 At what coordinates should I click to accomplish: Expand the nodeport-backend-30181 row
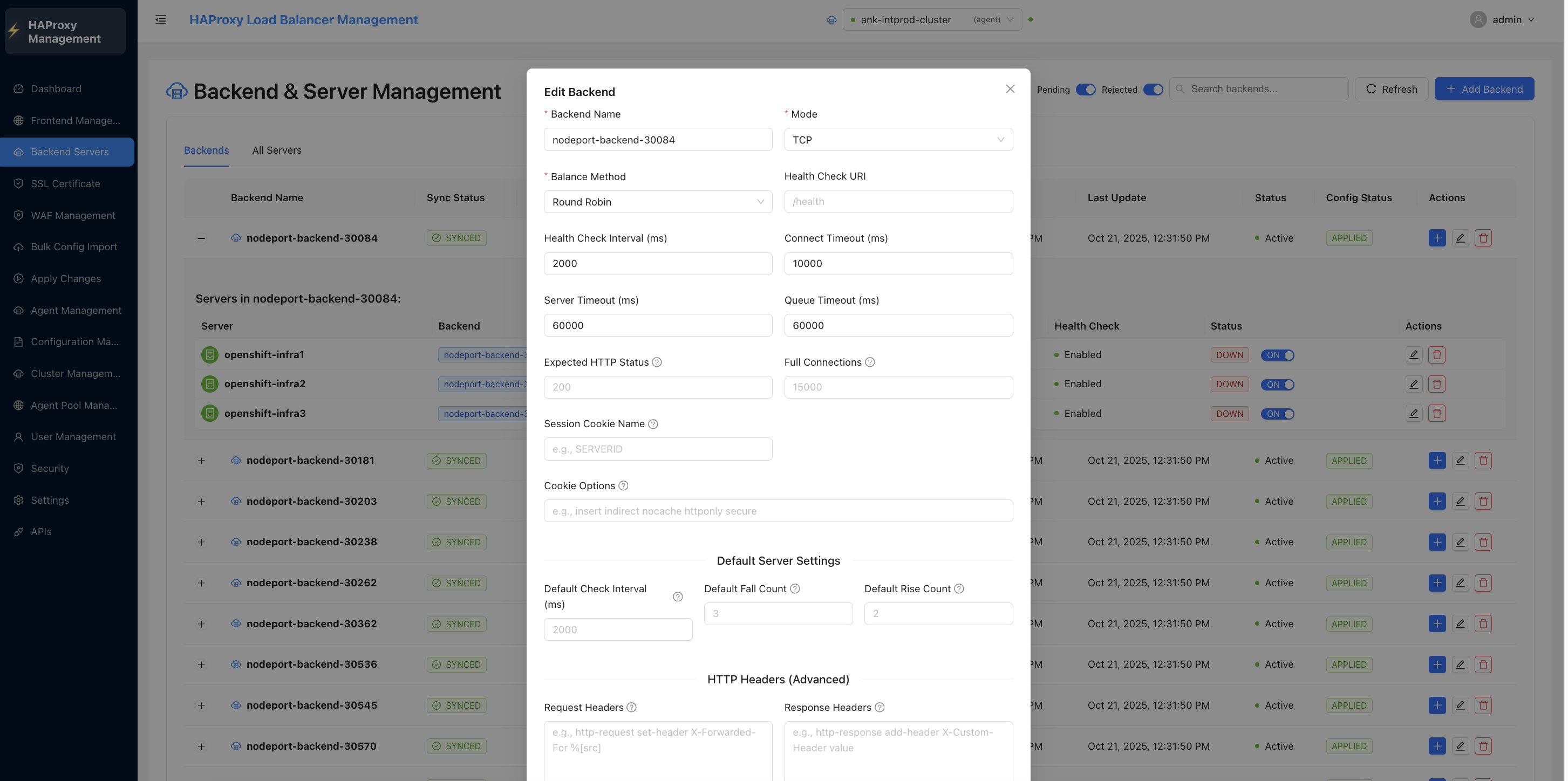201,461
